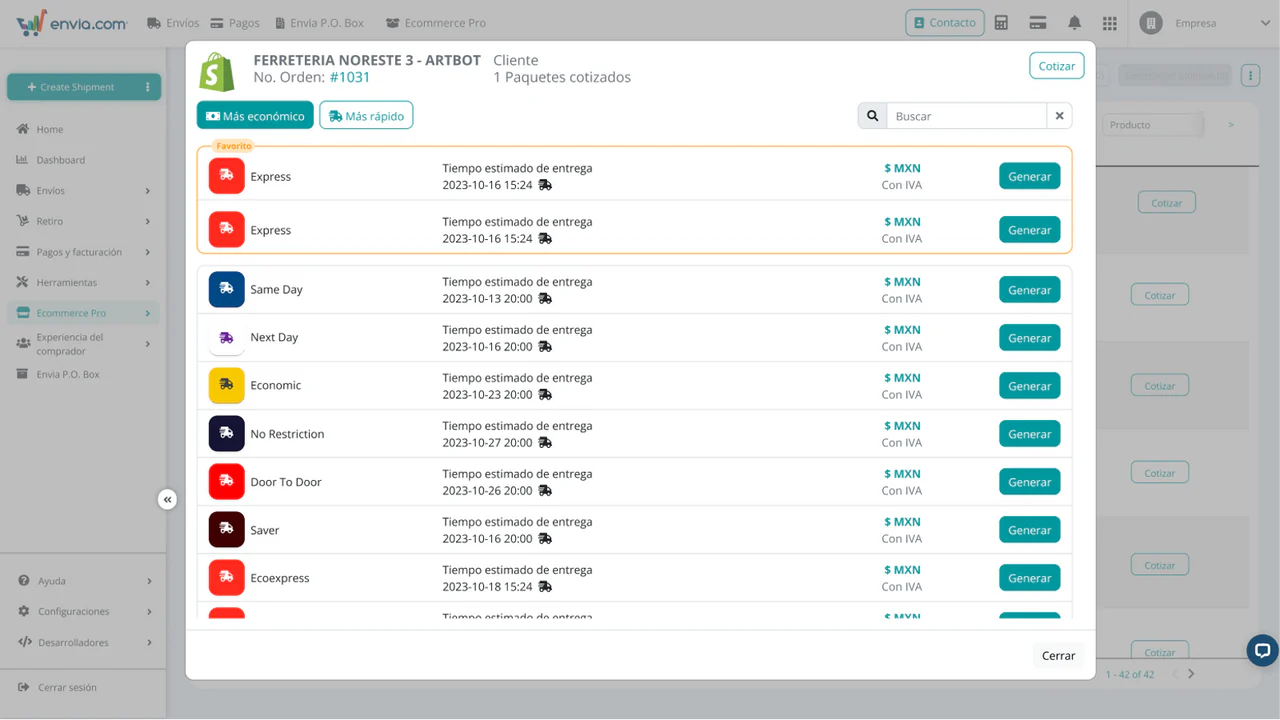Generate label for Same Day service
This screenshot has height=720, width=1280.
pyautogui.click(x=1029, y=290)
